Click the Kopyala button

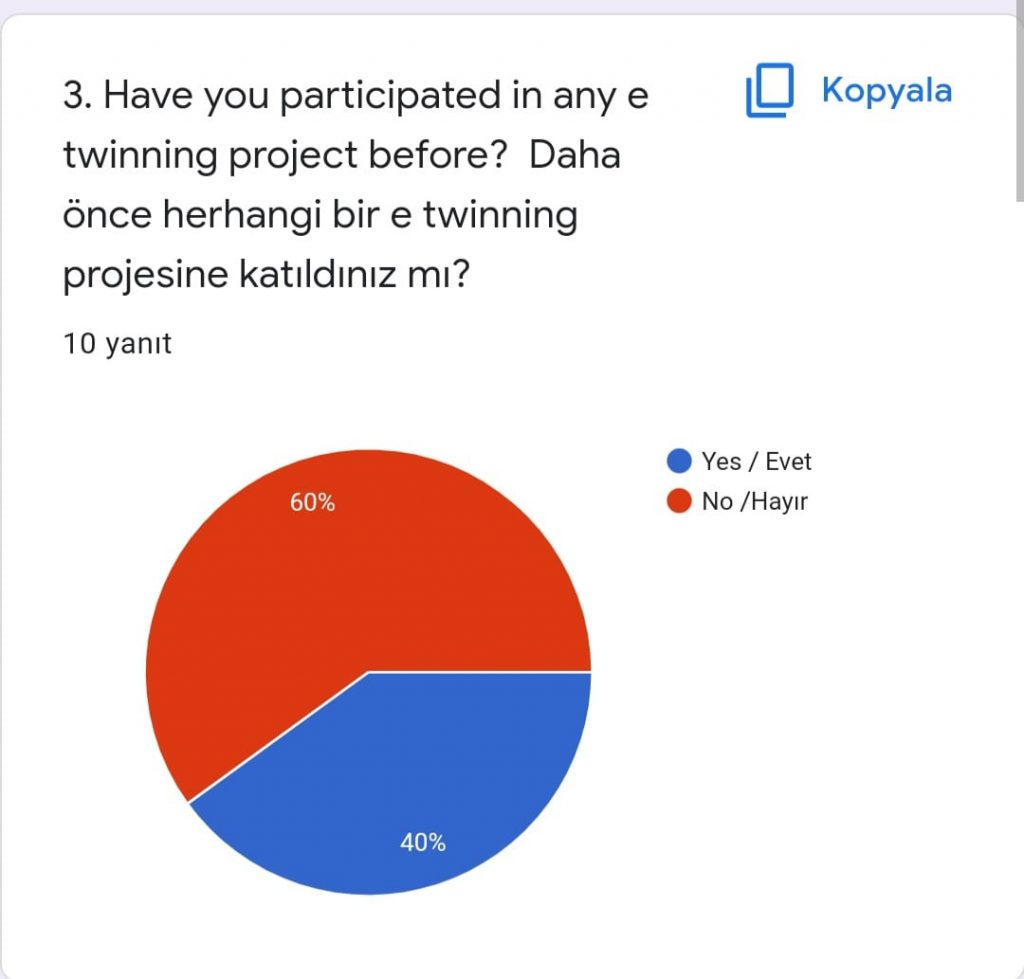click(885, 90)
